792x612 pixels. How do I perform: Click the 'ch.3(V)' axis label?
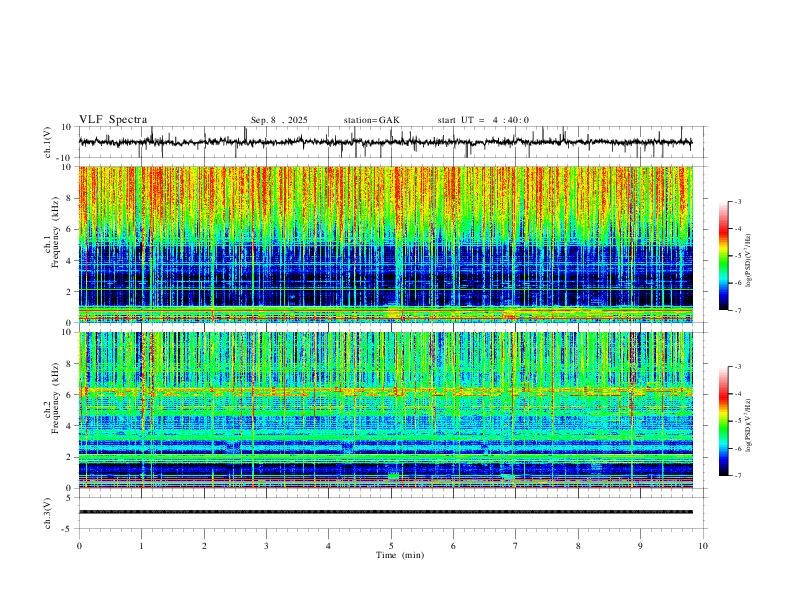point(48,513)
